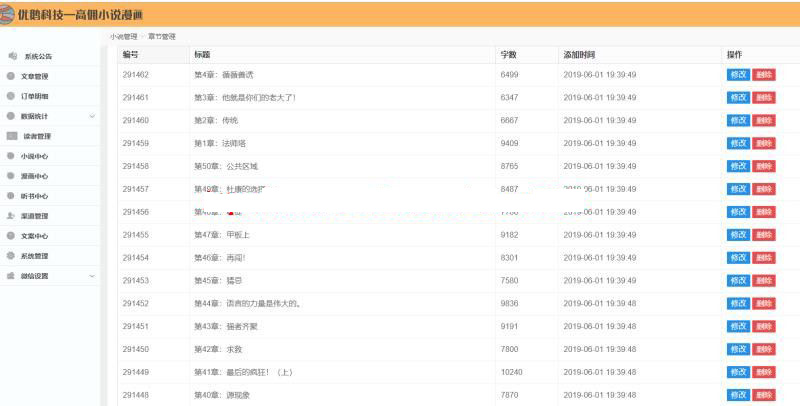
Task: Click the 微信设置 chart icon
Action: (11, 276)
